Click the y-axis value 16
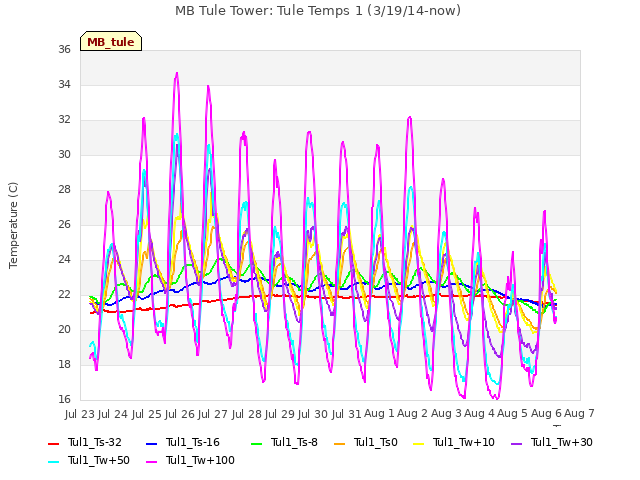640x480 pixels. 64,400
